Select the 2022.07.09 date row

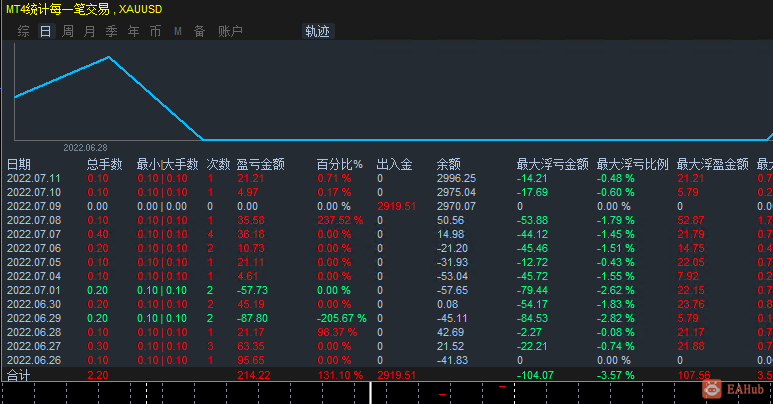[34, 206]
